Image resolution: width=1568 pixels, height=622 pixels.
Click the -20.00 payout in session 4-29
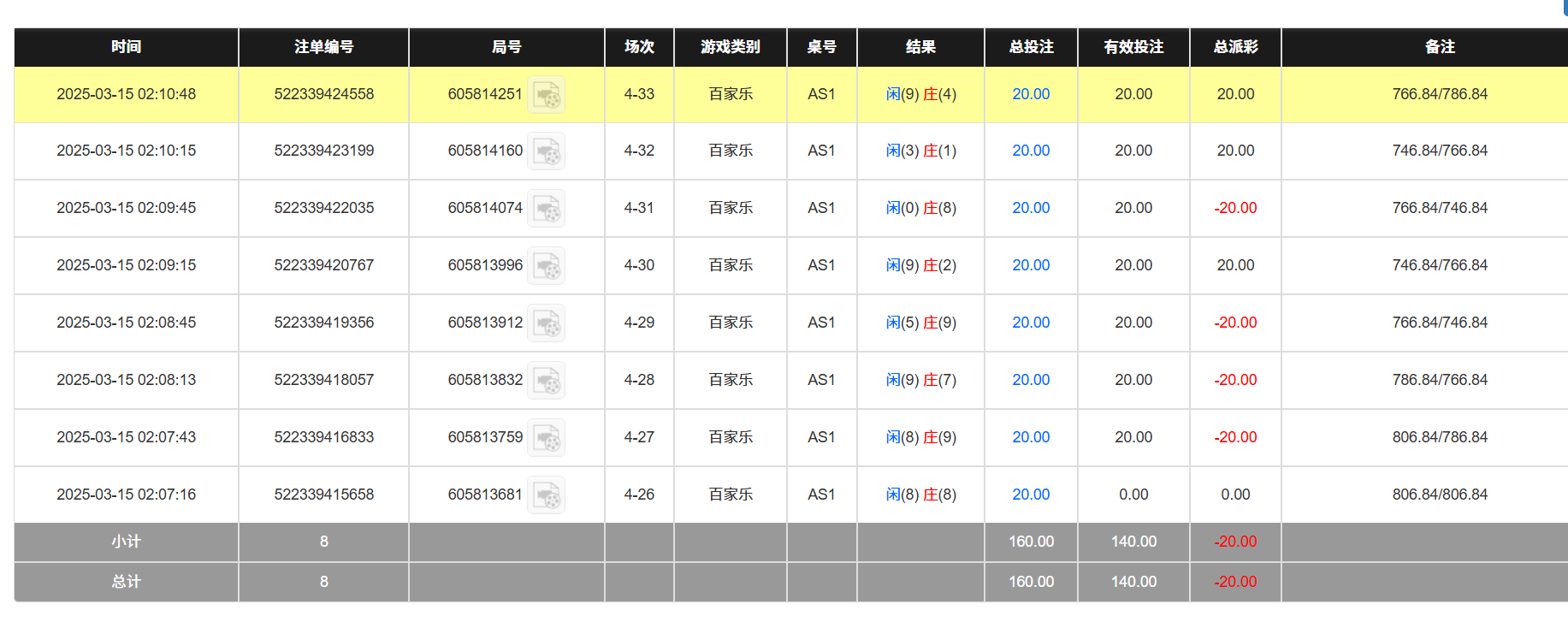[1235, 323]
